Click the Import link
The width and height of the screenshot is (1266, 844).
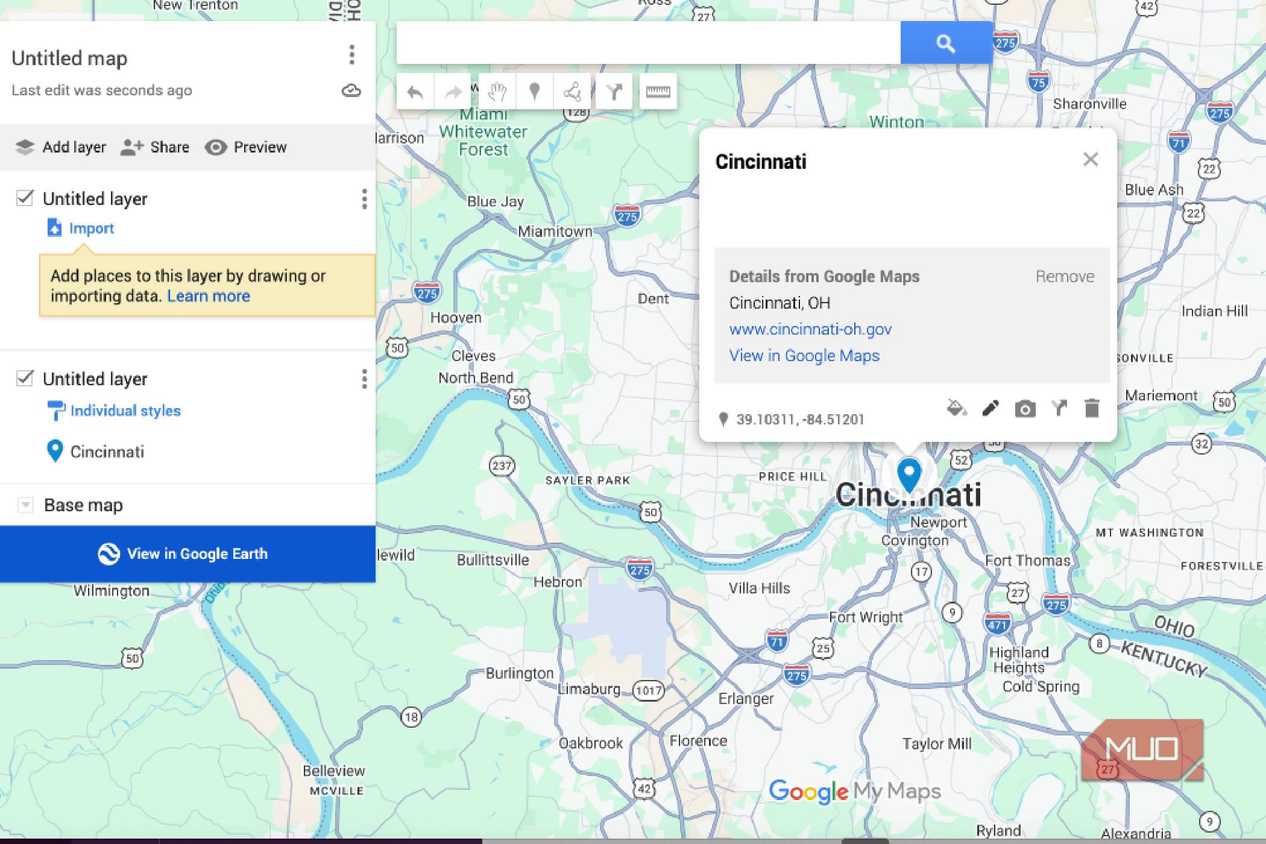[91, 228]
